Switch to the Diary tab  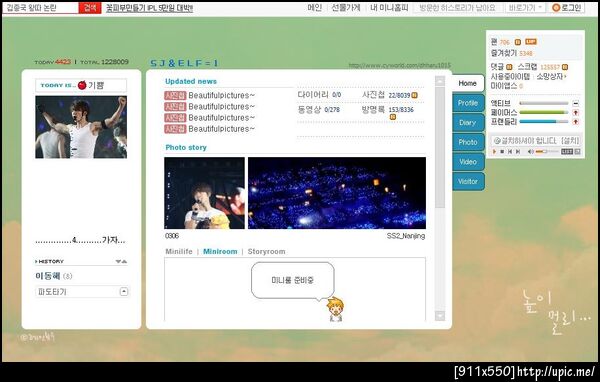(x=468, y=122)
